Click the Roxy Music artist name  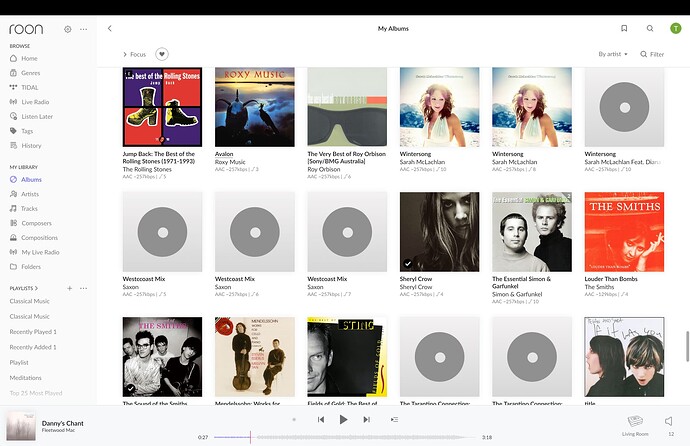230,162
